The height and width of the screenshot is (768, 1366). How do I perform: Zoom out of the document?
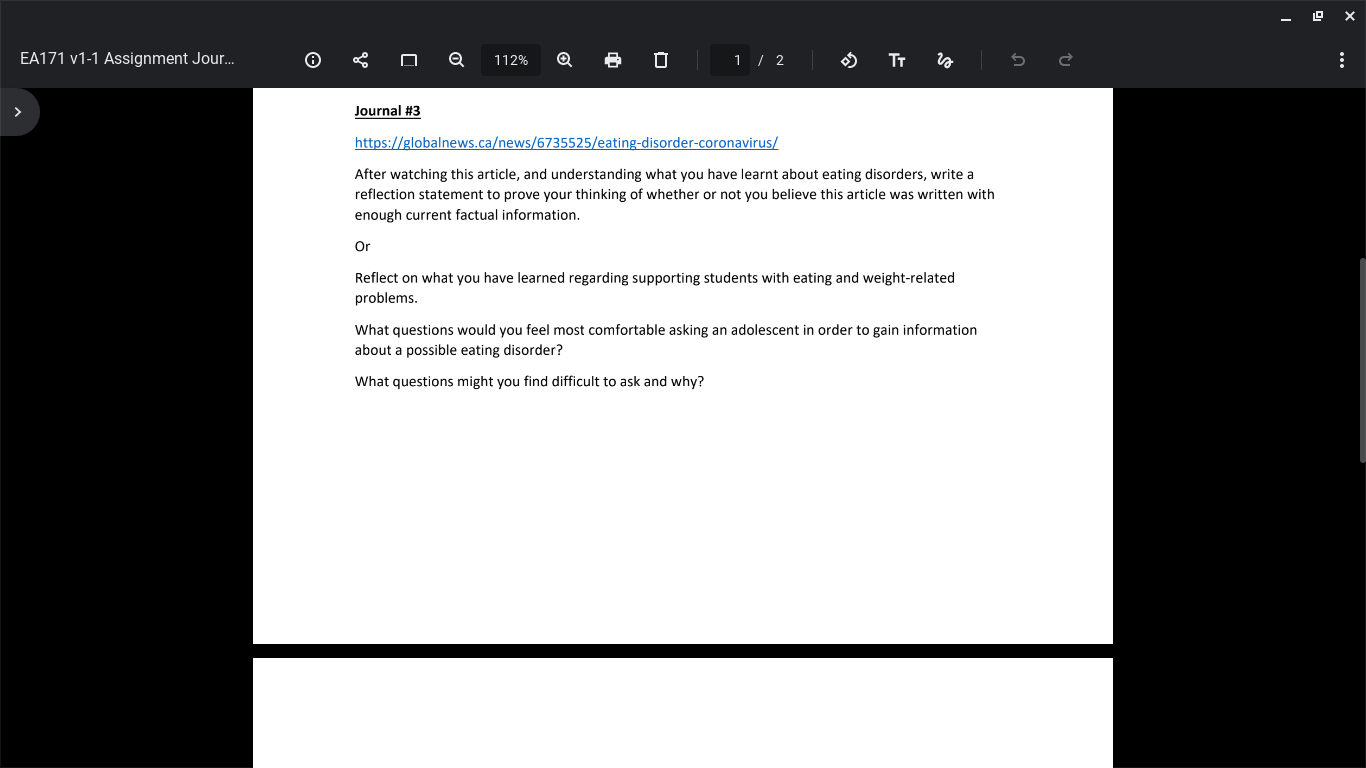coord(456,60)
